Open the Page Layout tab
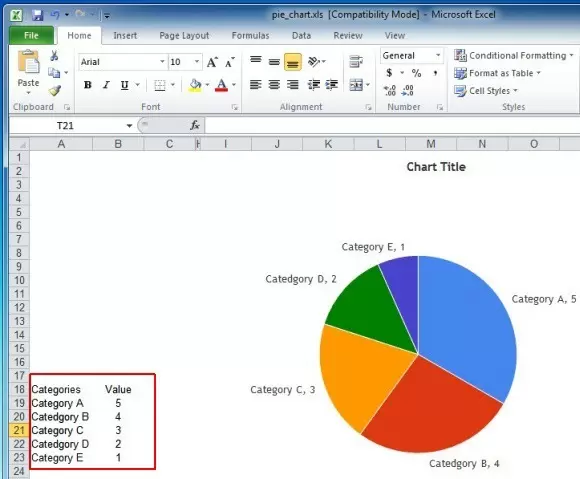The height and width of the screenshot is (479, 580). 184,36
